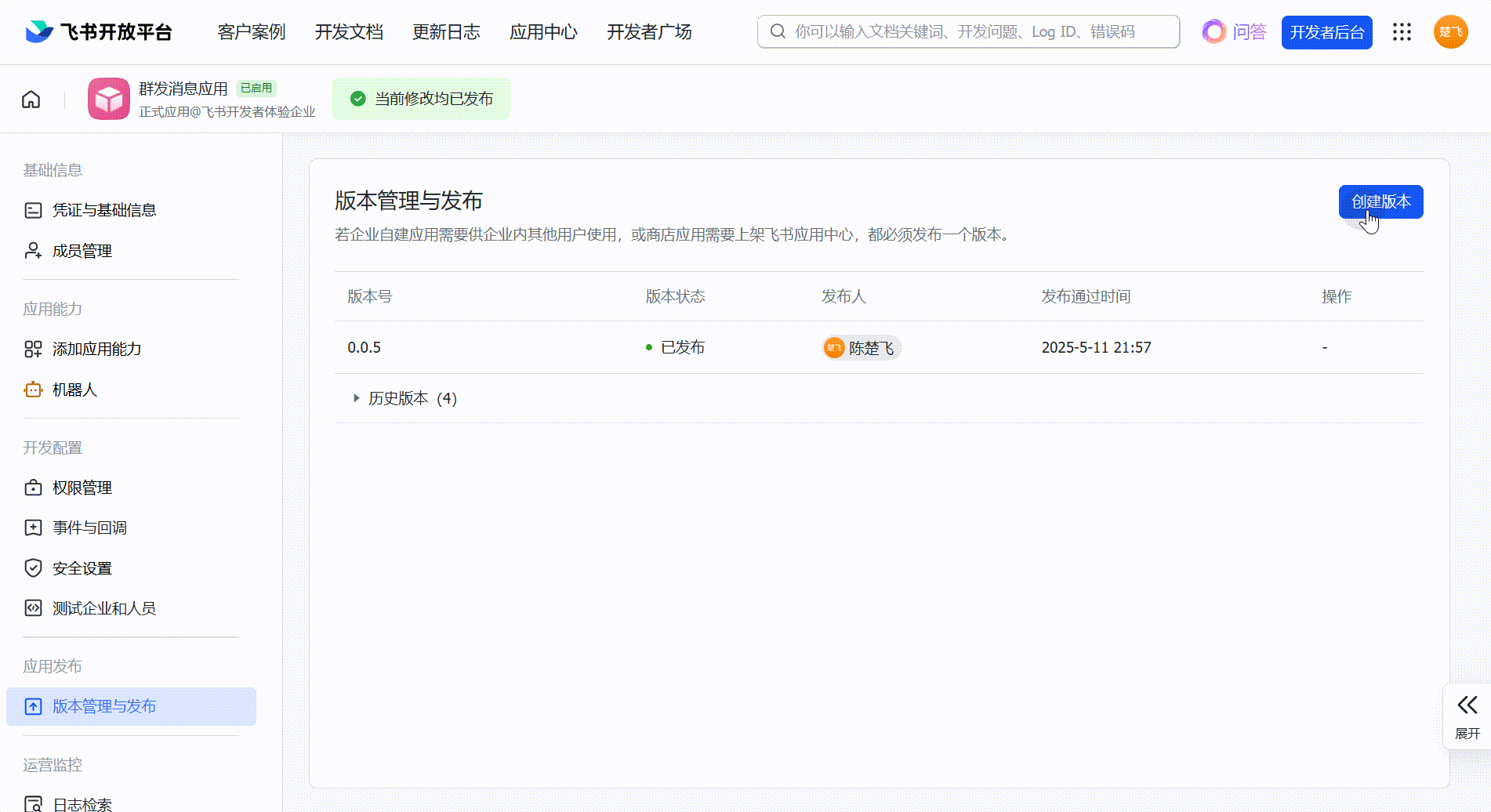This screenshot has height=812, width=1491.
Task: Click the home icon in breadcrumb bar
Action: [x=31, y=100]
